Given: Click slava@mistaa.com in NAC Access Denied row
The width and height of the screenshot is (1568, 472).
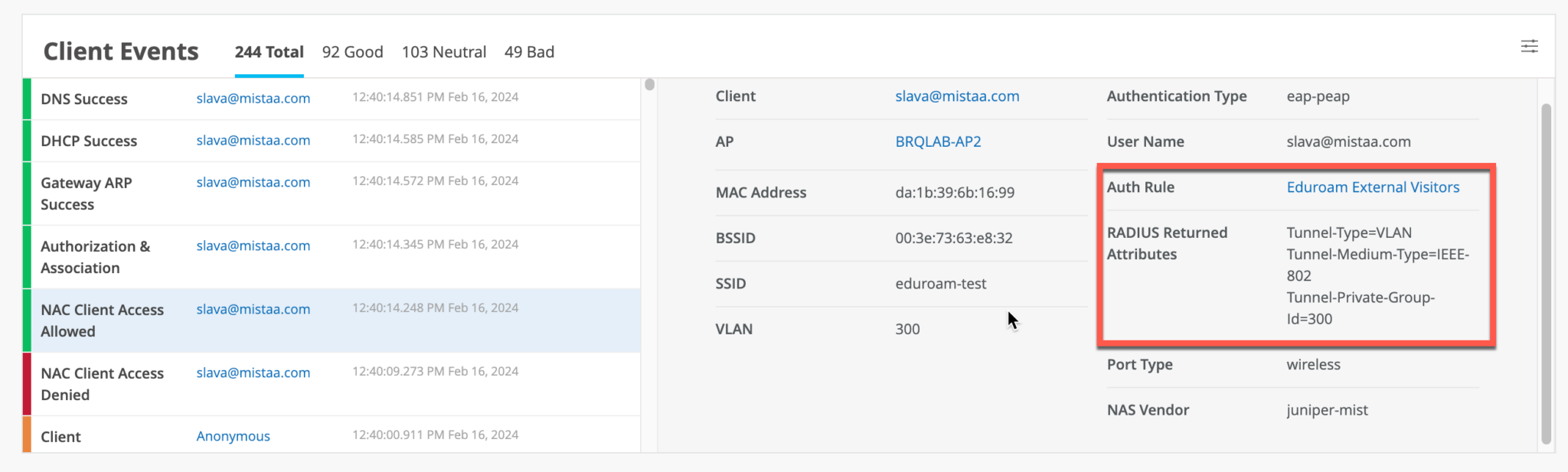Looking at the screenshot, I should click(x=253, y=373).
